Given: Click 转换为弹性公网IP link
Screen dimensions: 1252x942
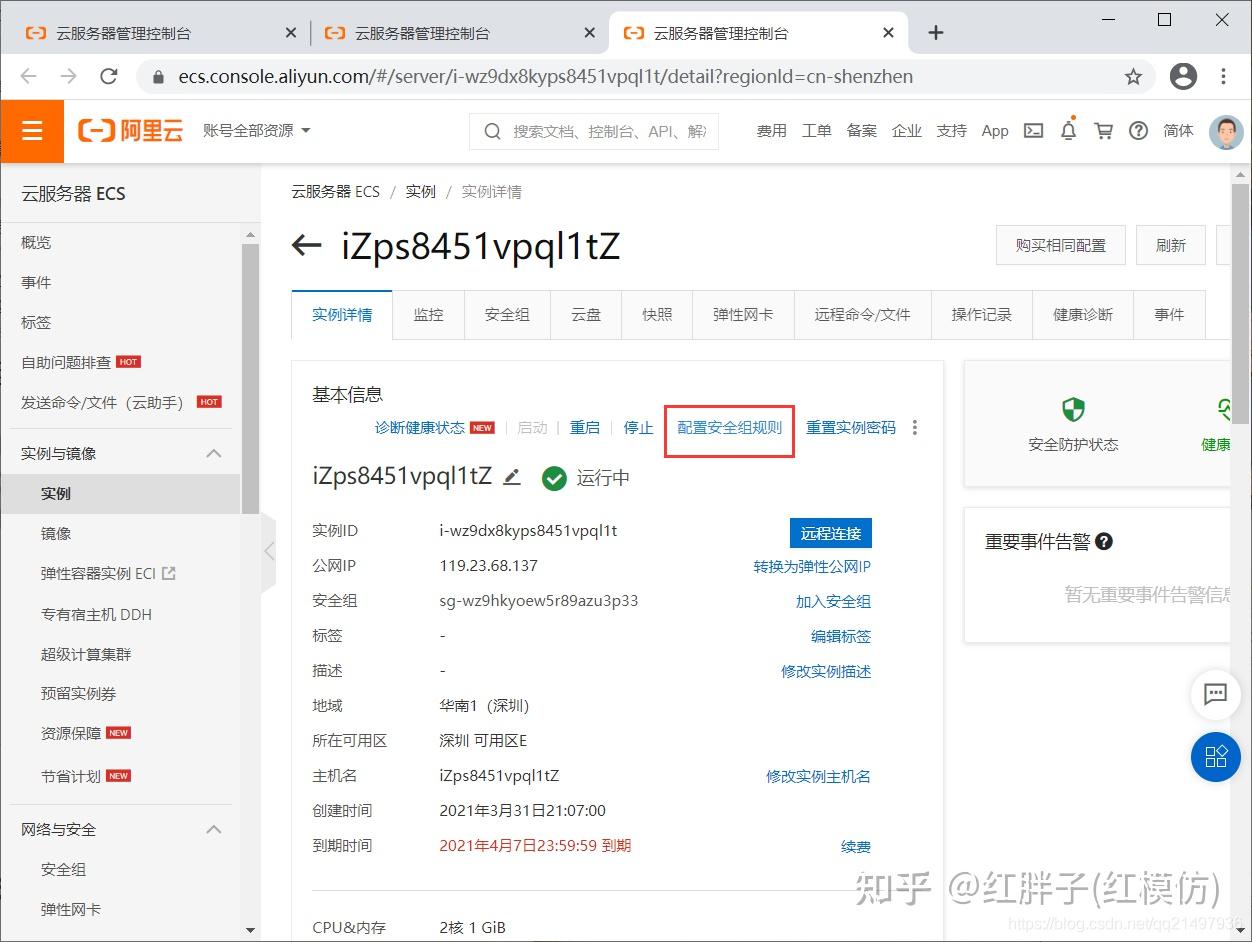Looking at the screenshot, I should pos(812,566).
